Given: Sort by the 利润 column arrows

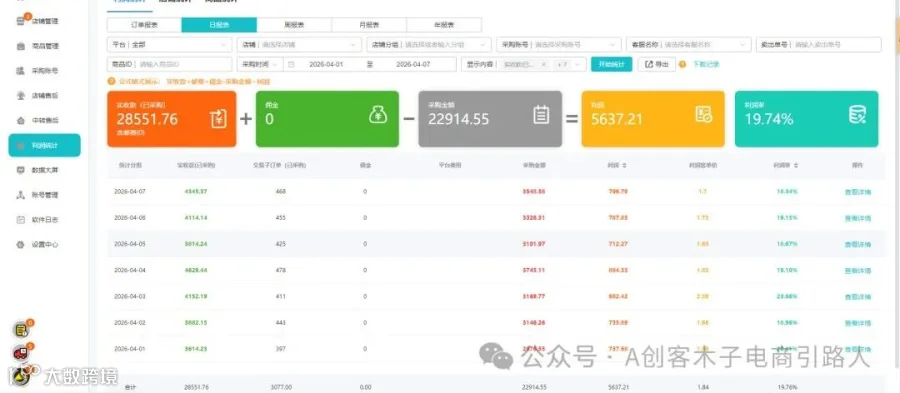Looking at the screenshot, I should (624, 165).
